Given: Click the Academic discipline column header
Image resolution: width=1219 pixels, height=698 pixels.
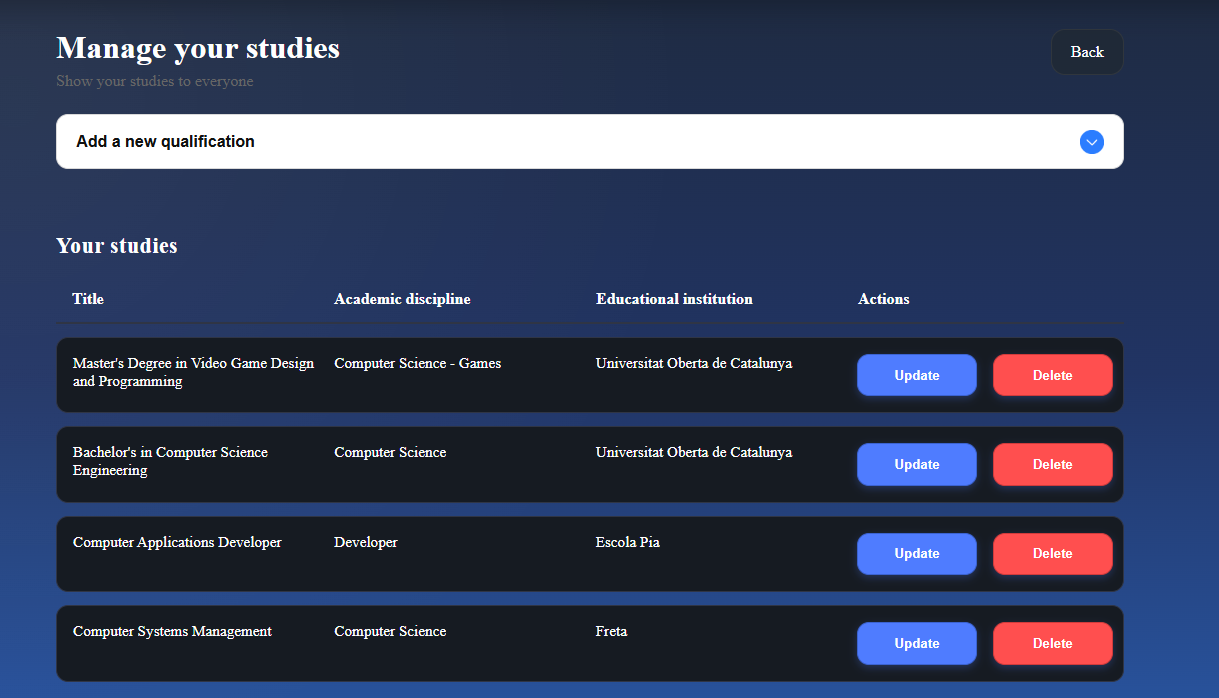Looking at the screenshot, I should point(402,299).
